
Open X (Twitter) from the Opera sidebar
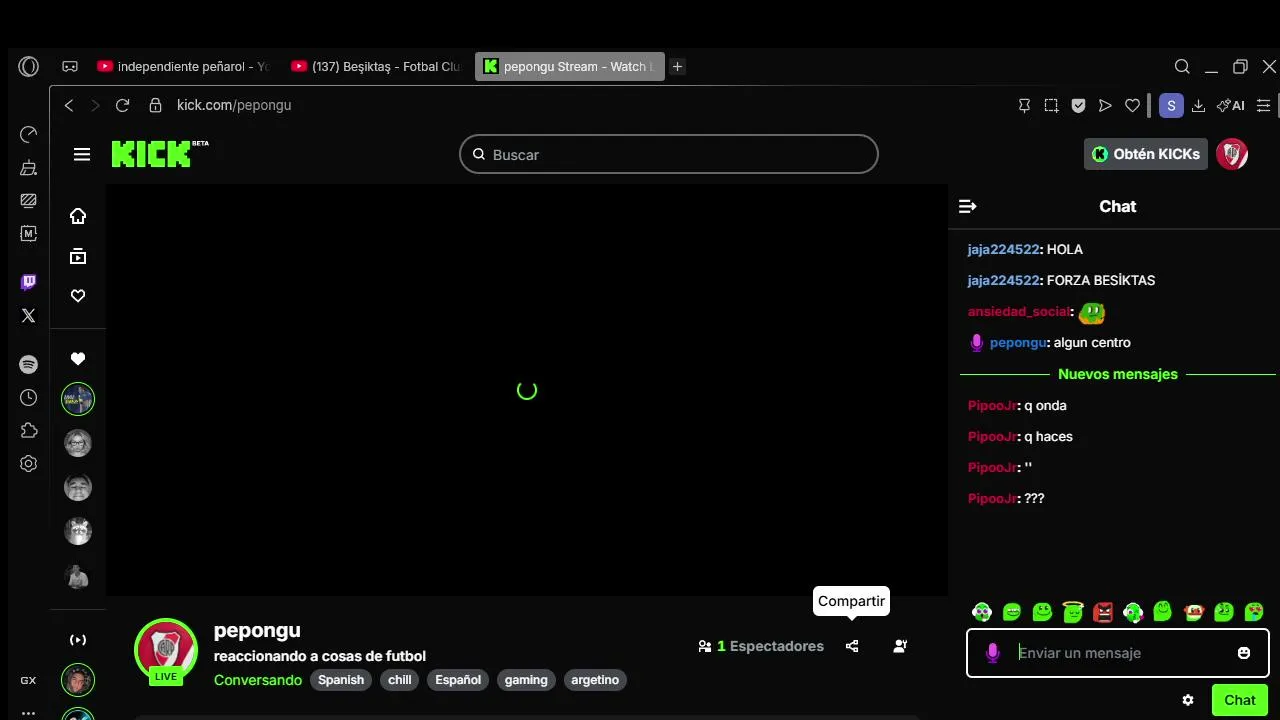coord(29,315)
